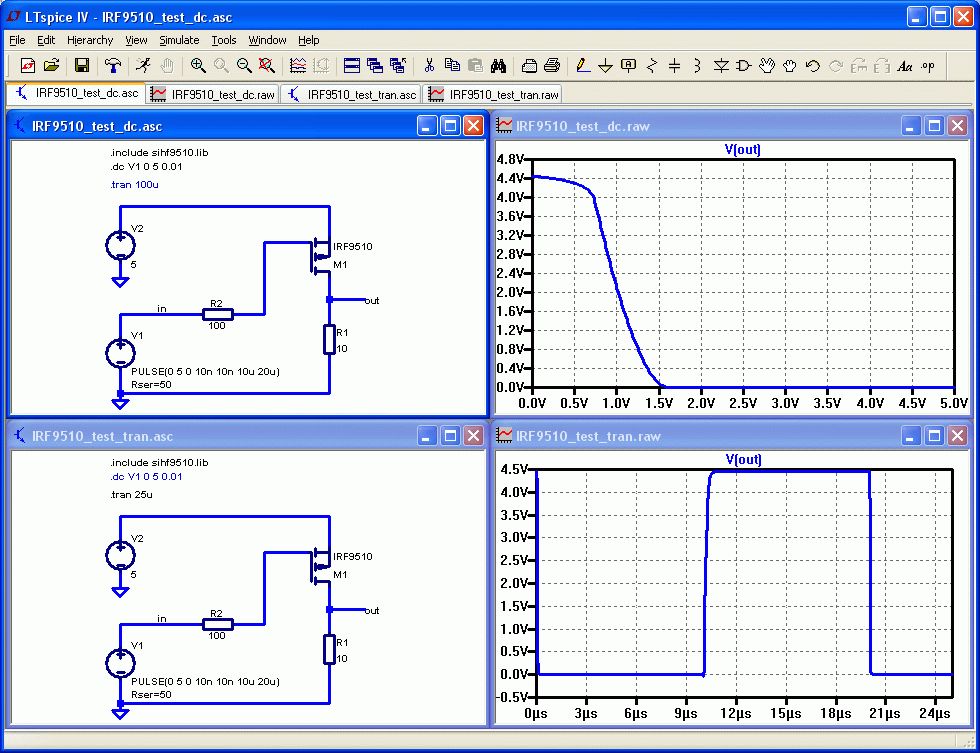Select the Label Net tool

tap(629, 66)
